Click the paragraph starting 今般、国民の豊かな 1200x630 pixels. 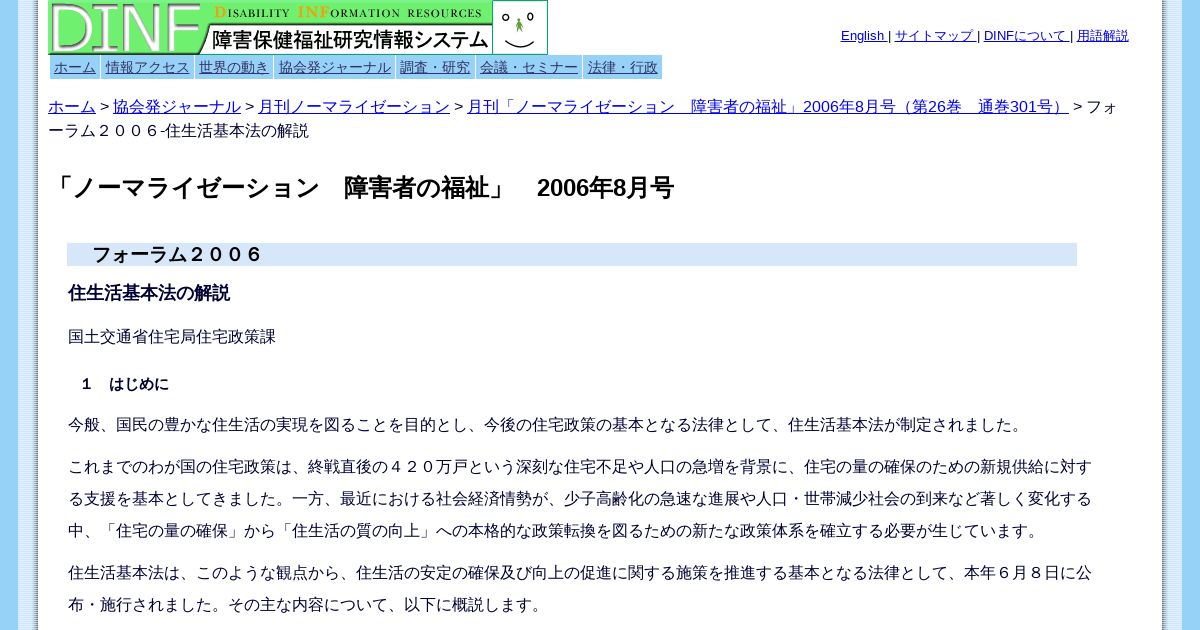pyautogui.click(x=548, y=425)
